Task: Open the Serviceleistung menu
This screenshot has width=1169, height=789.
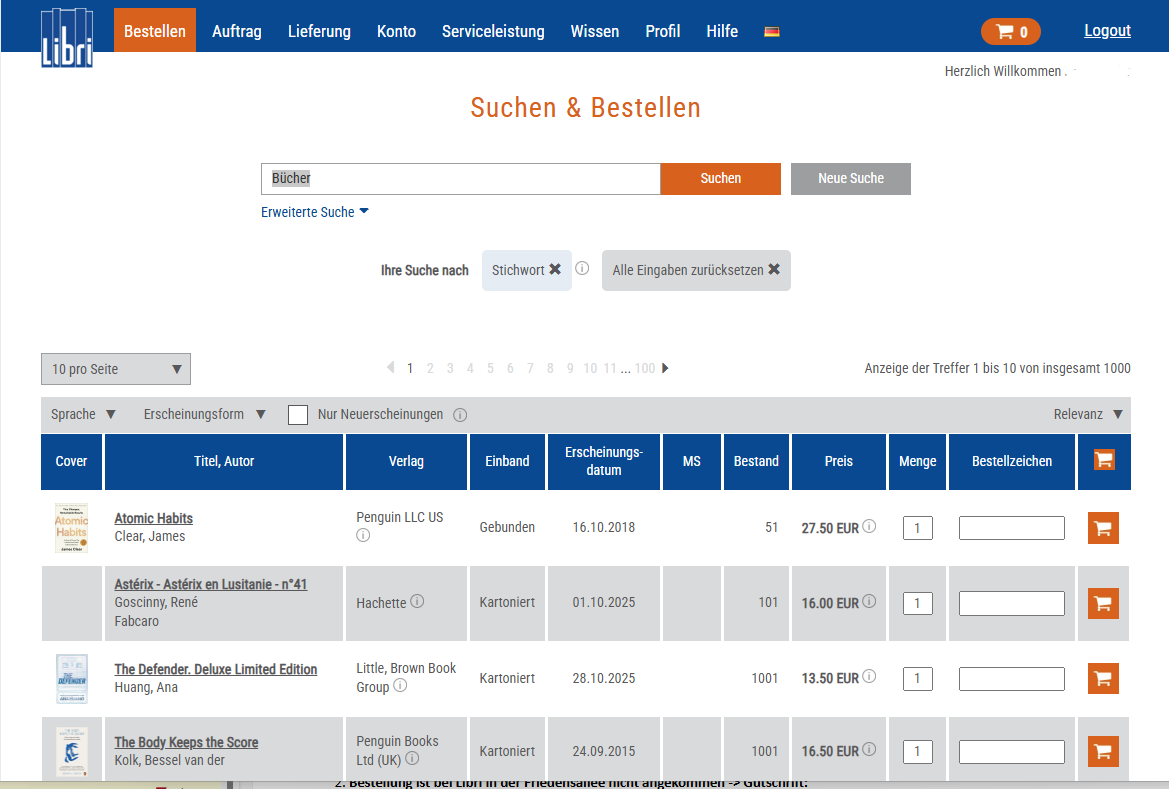Action: tap(493, 31)
